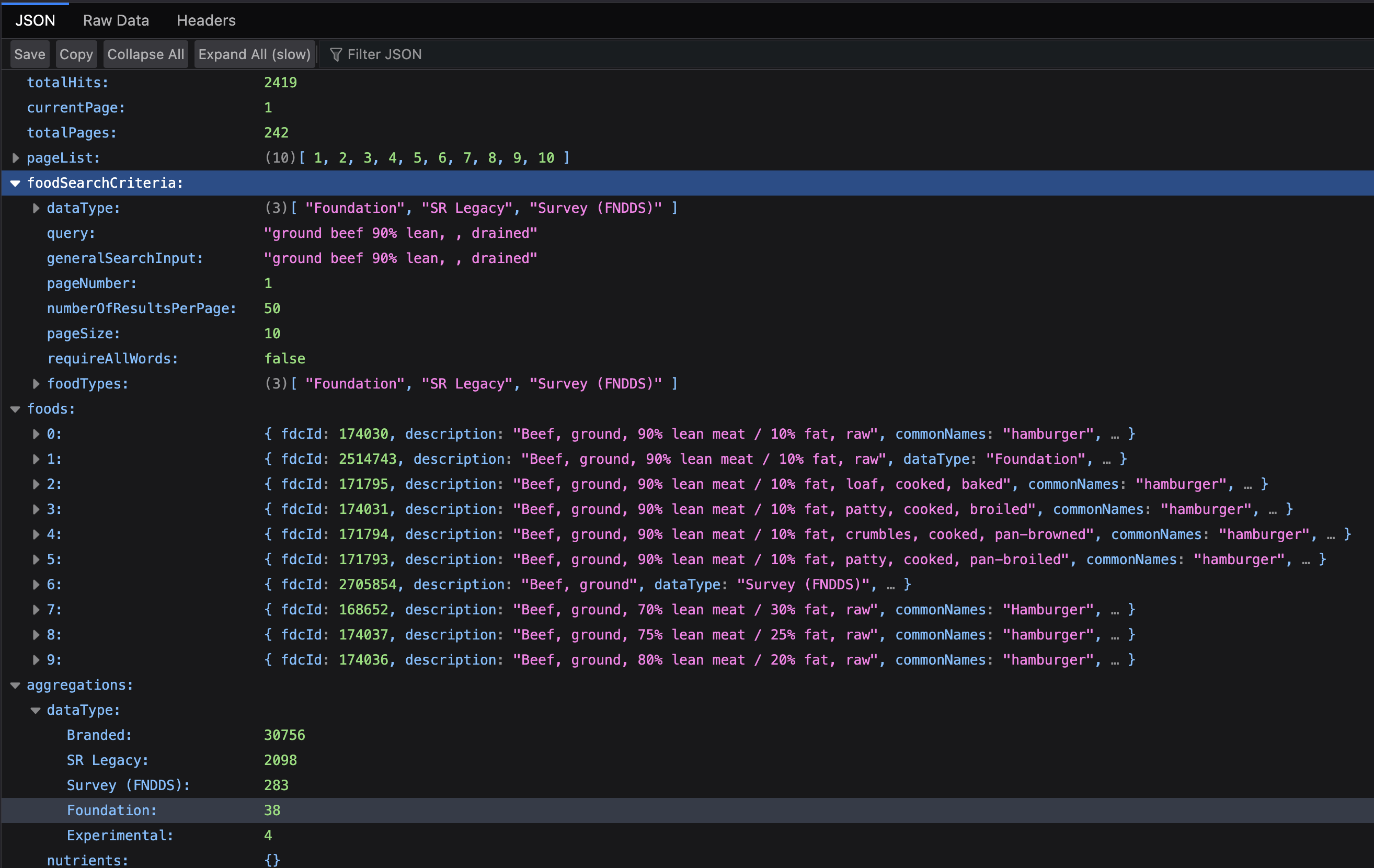Viewport: 1374px width, 868px height.
Task: Collapse the dataType node under aggregations
Action: 36,710
